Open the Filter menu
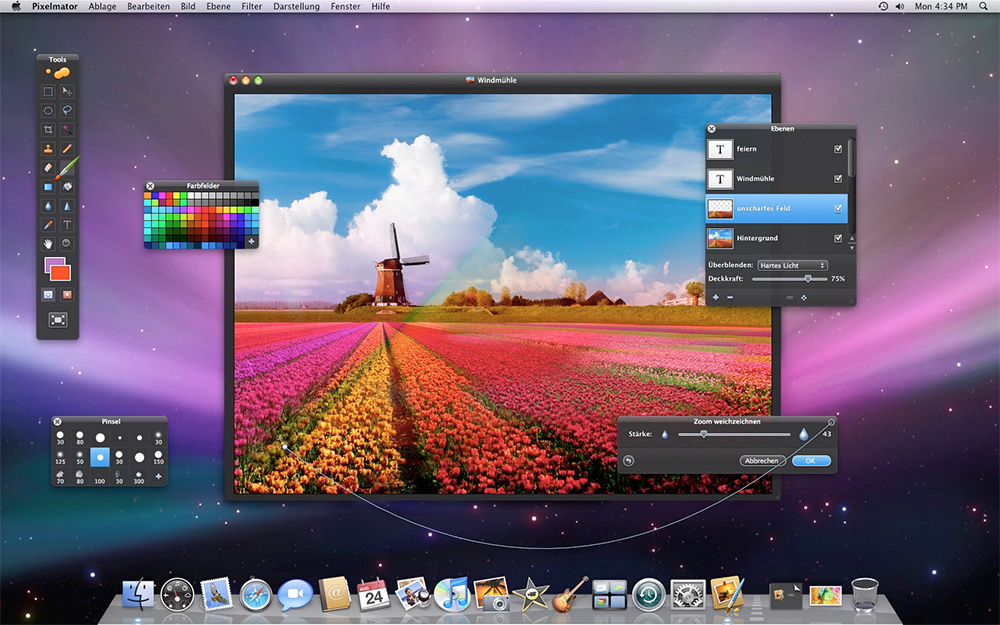This screenshot has height=625, width=1000. click(x=251, y=6)
